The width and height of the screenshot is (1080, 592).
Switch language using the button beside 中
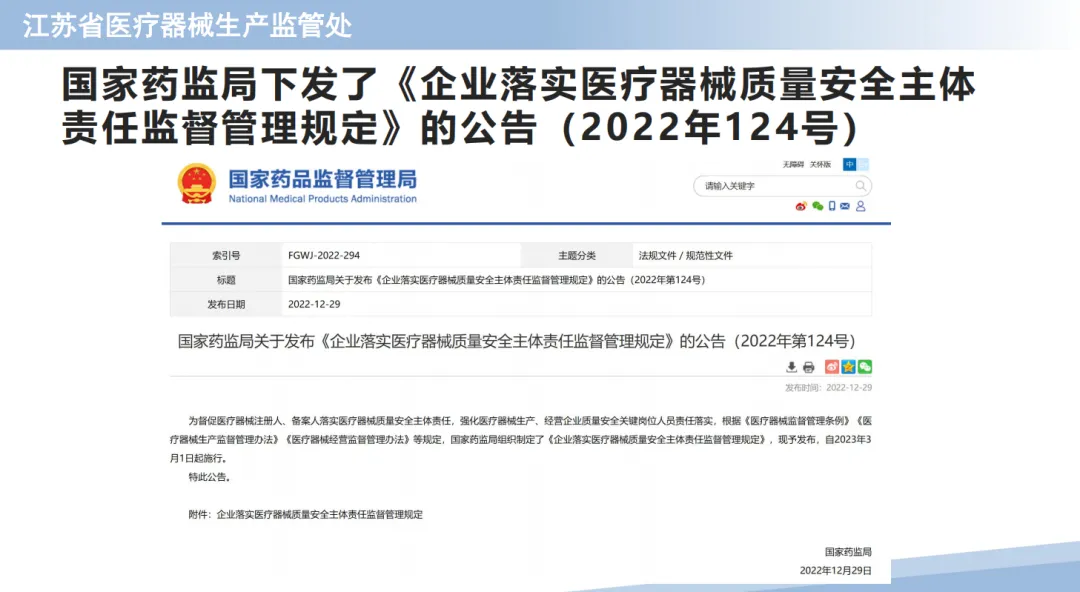(x=862, y=165)
